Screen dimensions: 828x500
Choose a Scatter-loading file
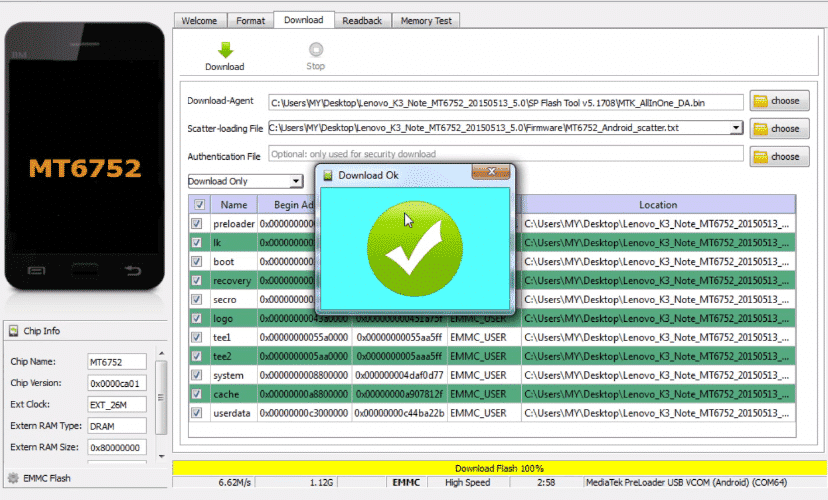pos(779,129)
